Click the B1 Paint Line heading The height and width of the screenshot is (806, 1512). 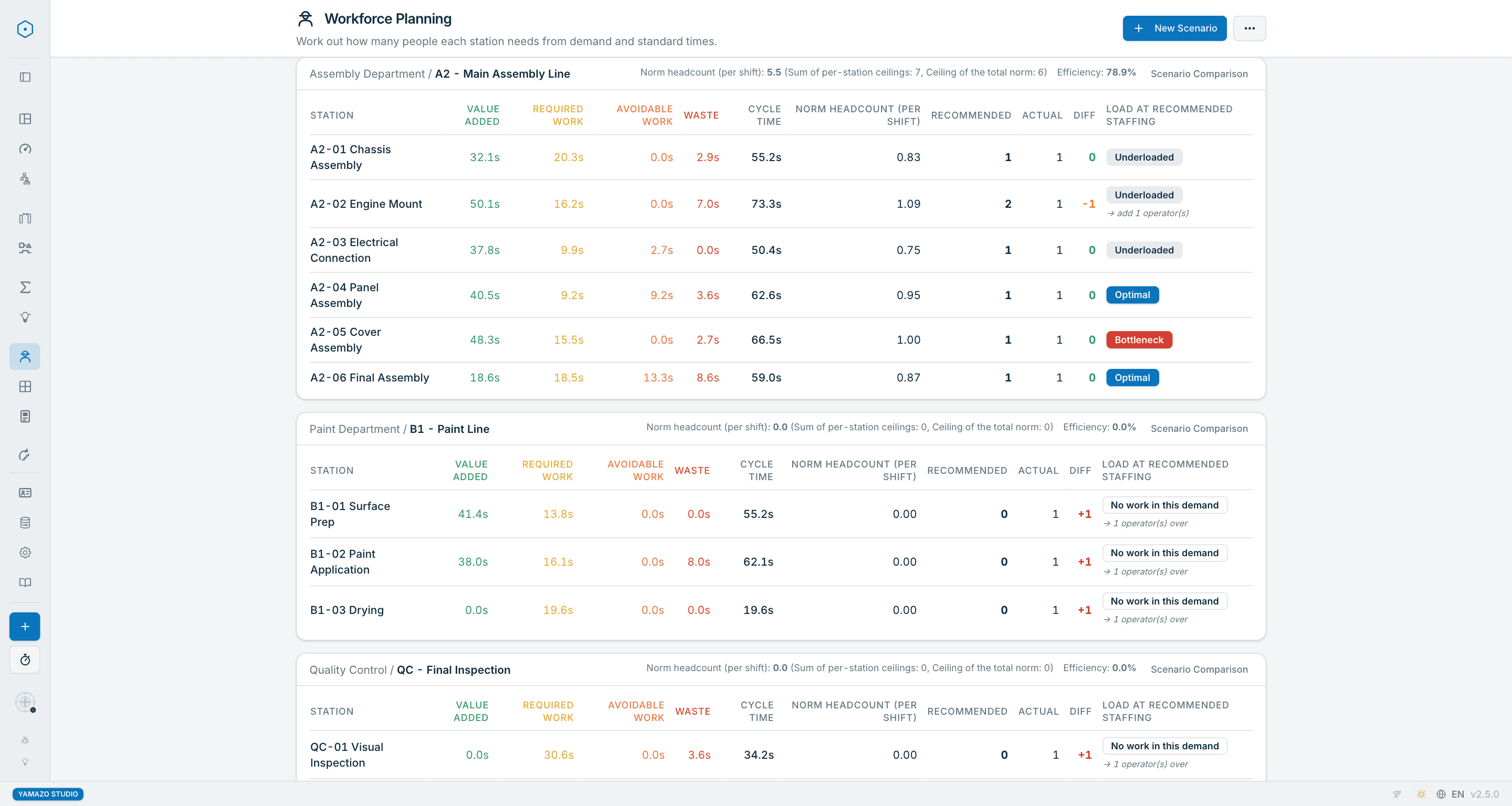click(449, 429)
